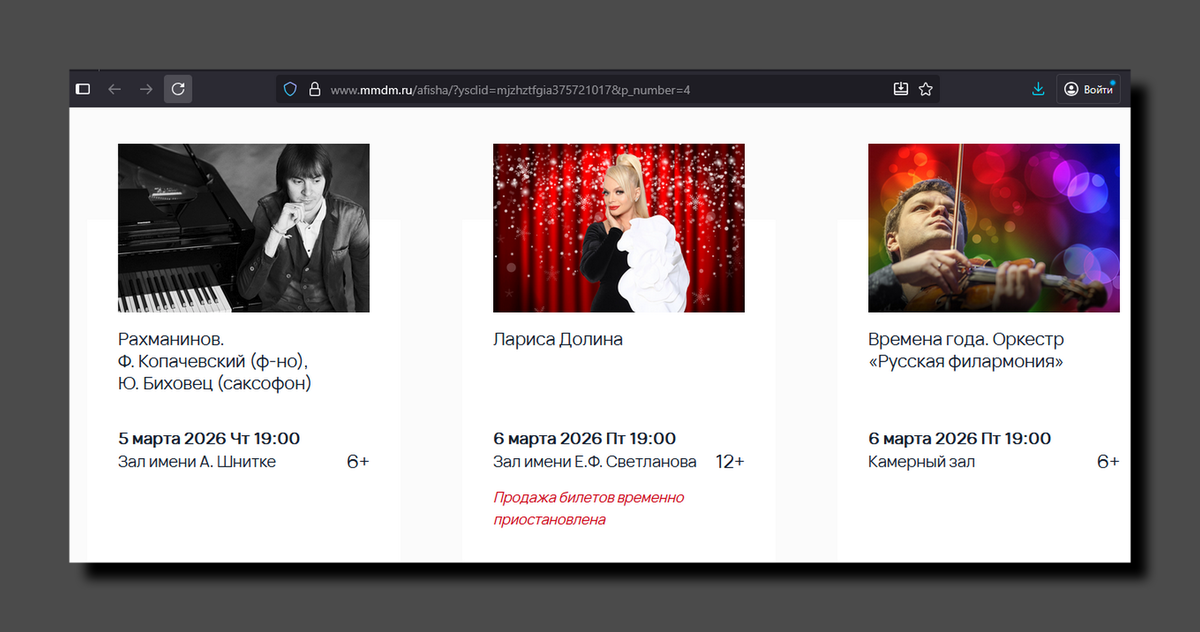Screen dimensions: 1200x632
Task: Open the tab overview sidebar icon
Action: tap(83, 88)
